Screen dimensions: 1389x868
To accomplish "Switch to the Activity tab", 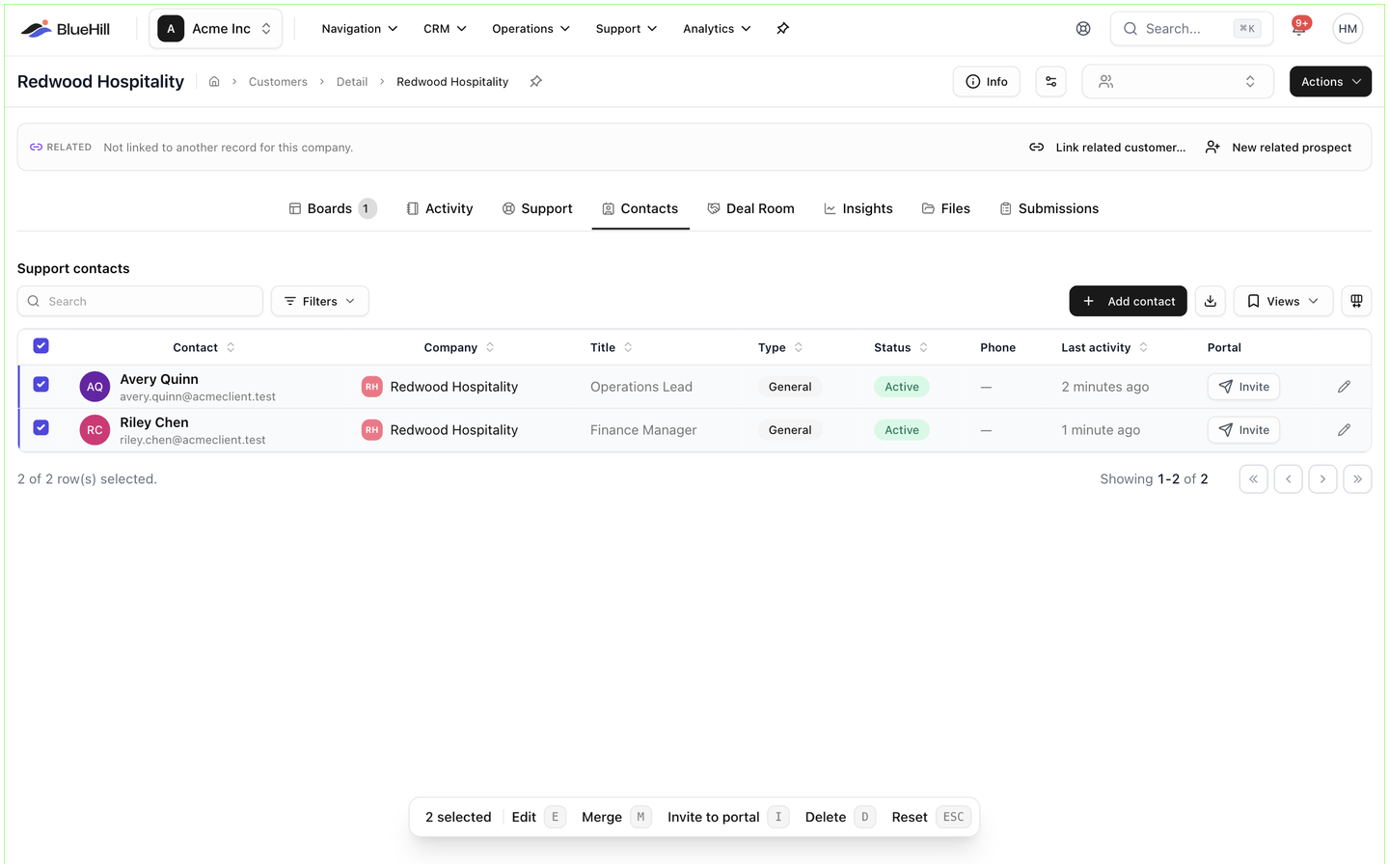I will 440,208.
